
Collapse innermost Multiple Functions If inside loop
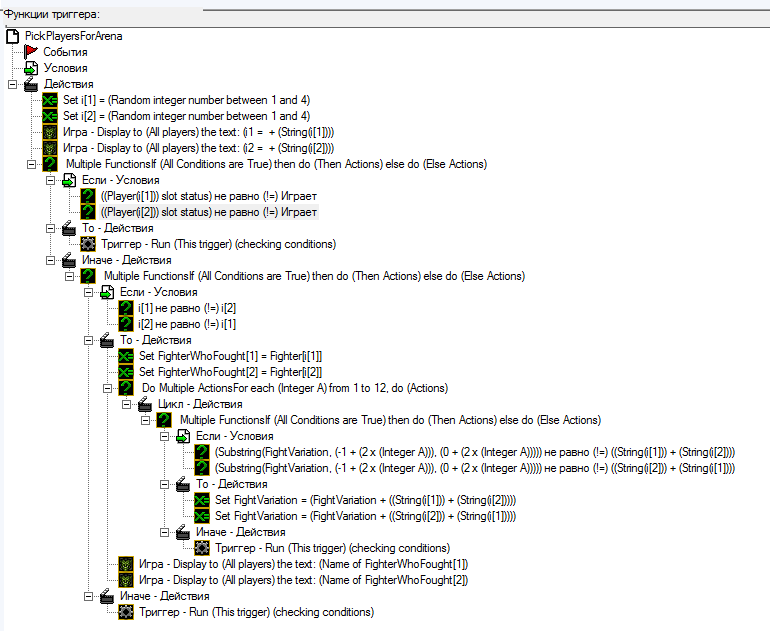(x=145, y=420)
